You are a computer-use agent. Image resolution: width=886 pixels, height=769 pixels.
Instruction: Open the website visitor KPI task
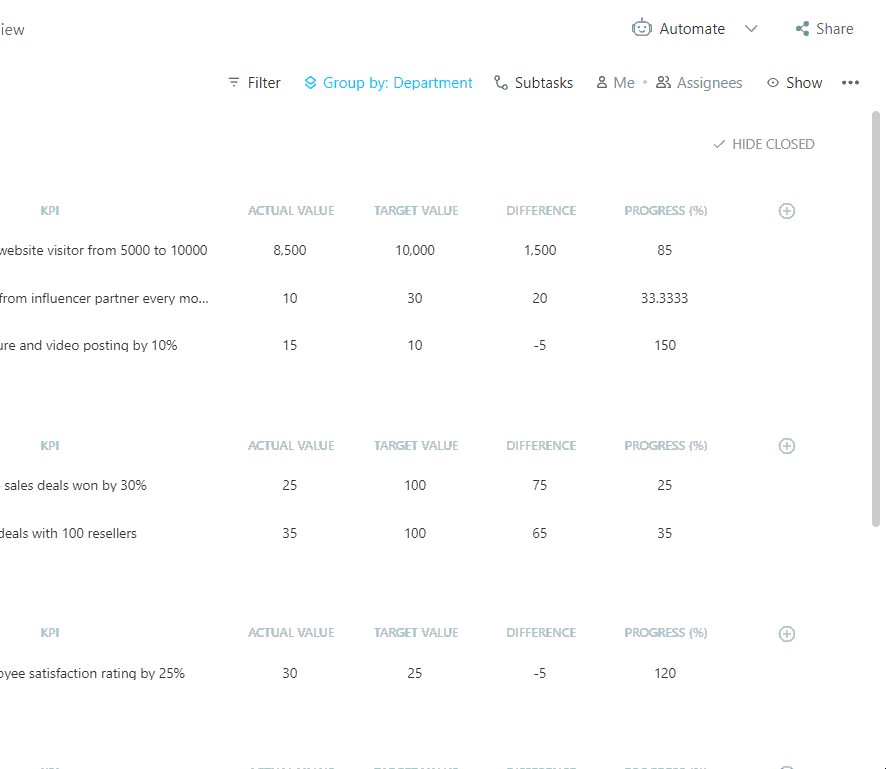104,250
